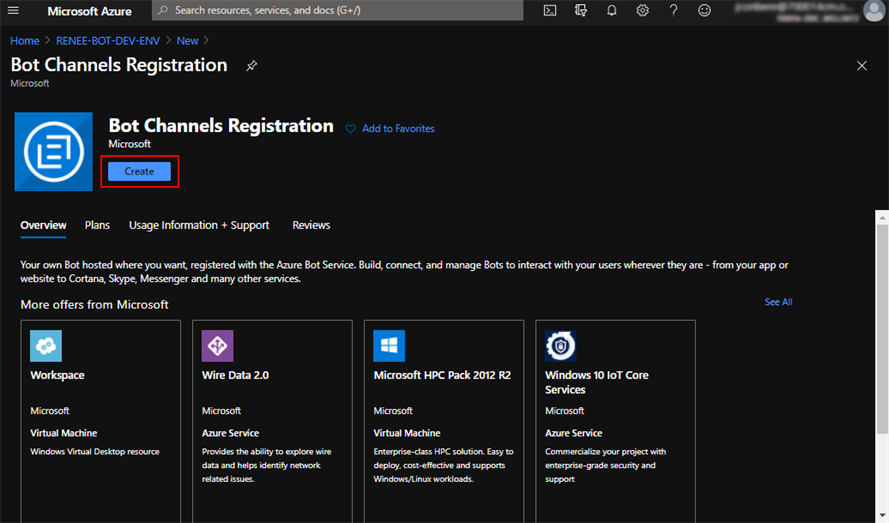Click Add to Favorites link

398,129
